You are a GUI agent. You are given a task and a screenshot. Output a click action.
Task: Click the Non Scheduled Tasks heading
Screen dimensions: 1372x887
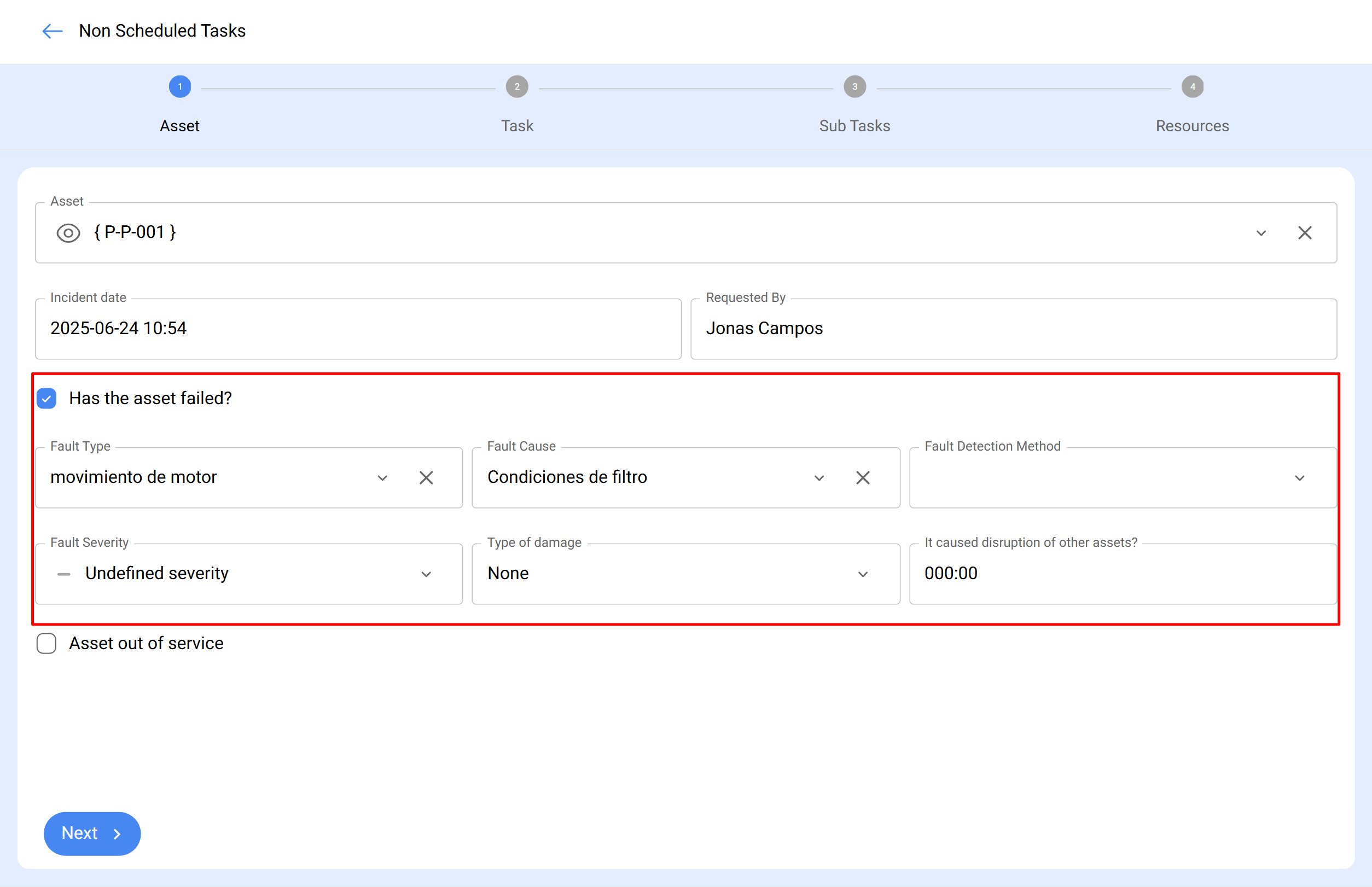pyautogui.click(x=162, y=31)
